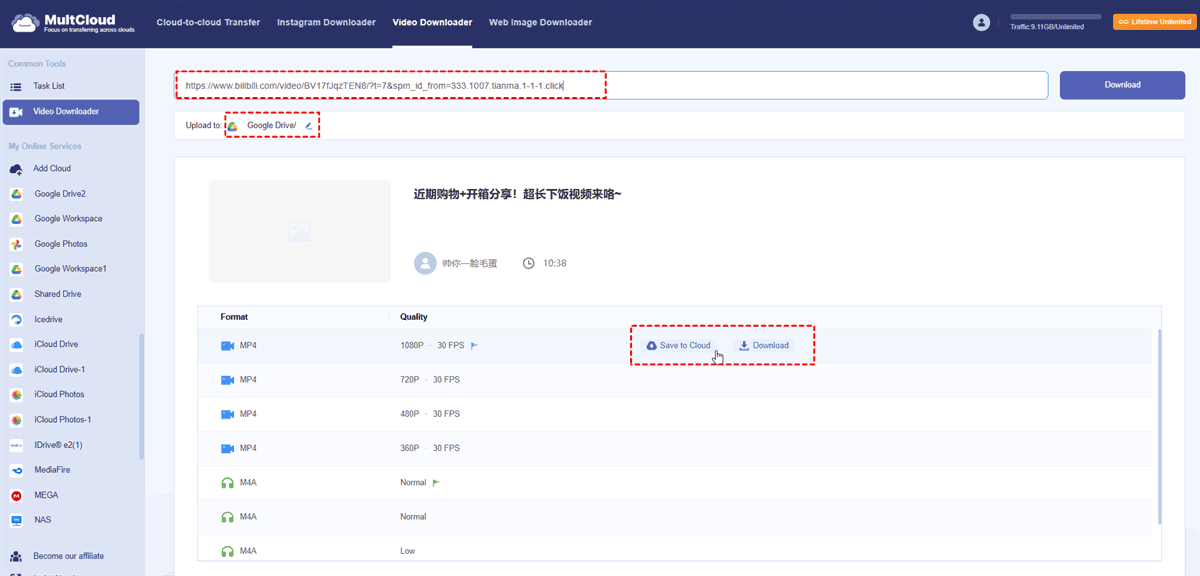This screenshot has height=576, width=1200.
Task: Click the camera icon of 1080P row
Action: click(x=227, y=345)
